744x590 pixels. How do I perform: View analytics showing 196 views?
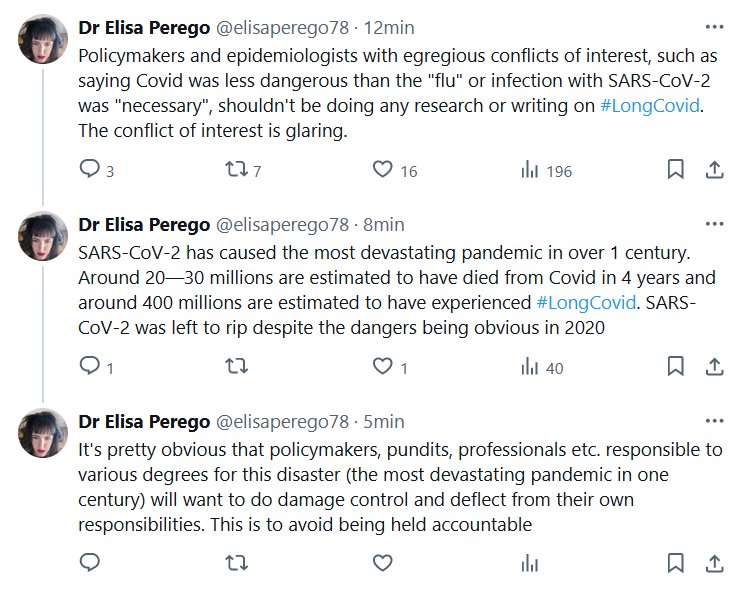[x=528, y=170]
